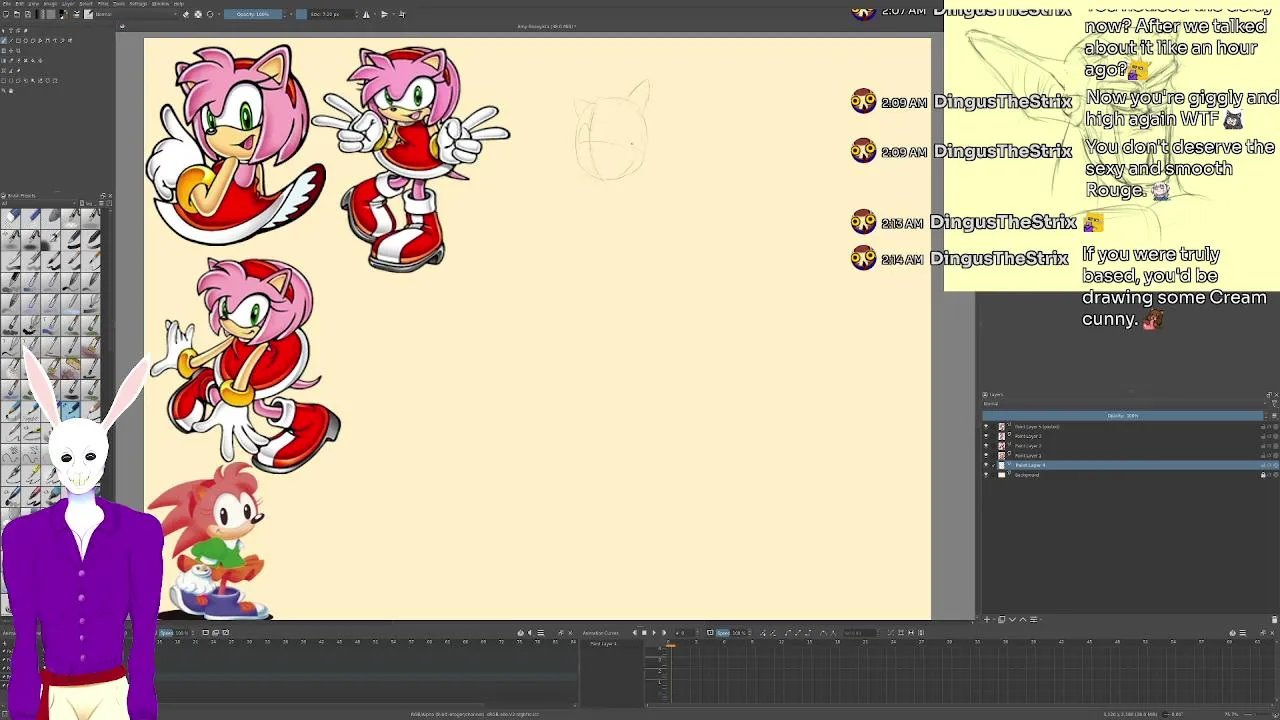Open the File menu
Screen dimensions: 1280x720
tap(6, 4)
